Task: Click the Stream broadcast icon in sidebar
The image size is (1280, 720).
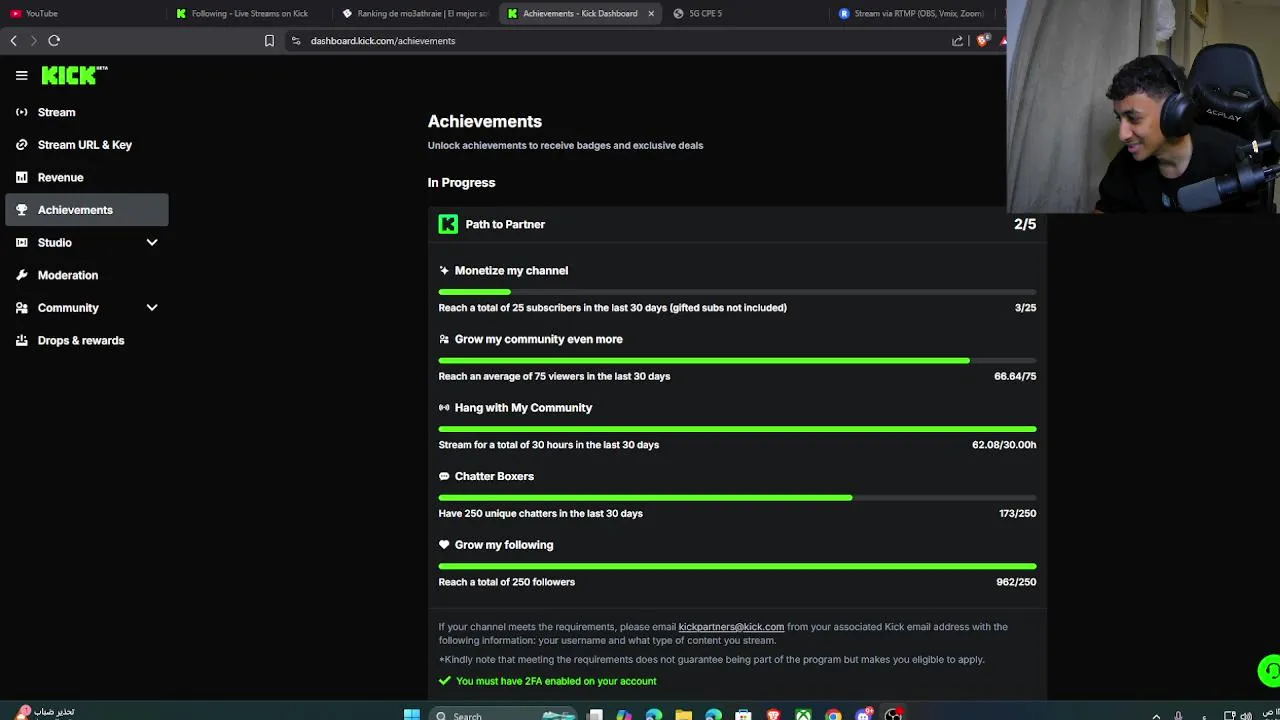Action: click(x=21, y=112)
